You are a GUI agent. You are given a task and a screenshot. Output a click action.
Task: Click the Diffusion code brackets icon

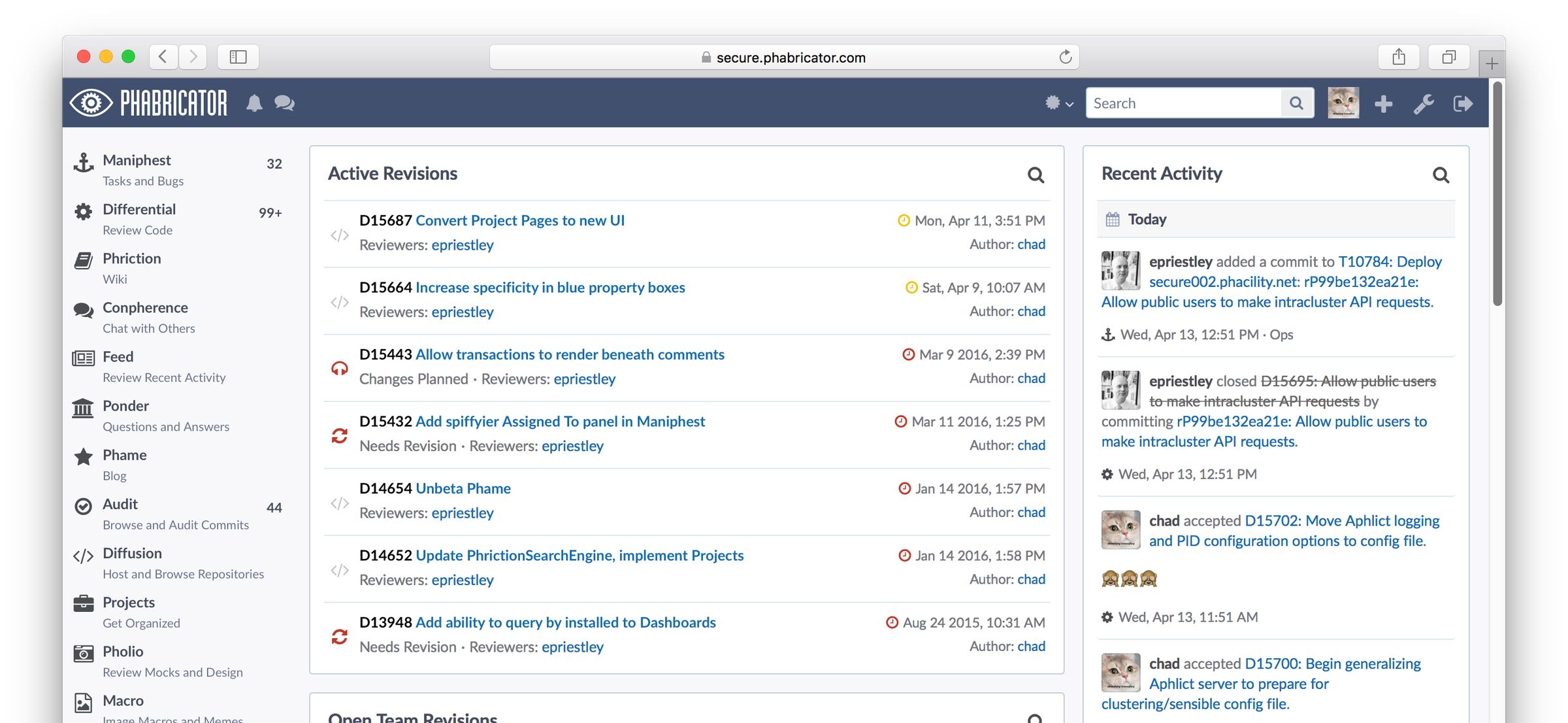pos(83,556)
